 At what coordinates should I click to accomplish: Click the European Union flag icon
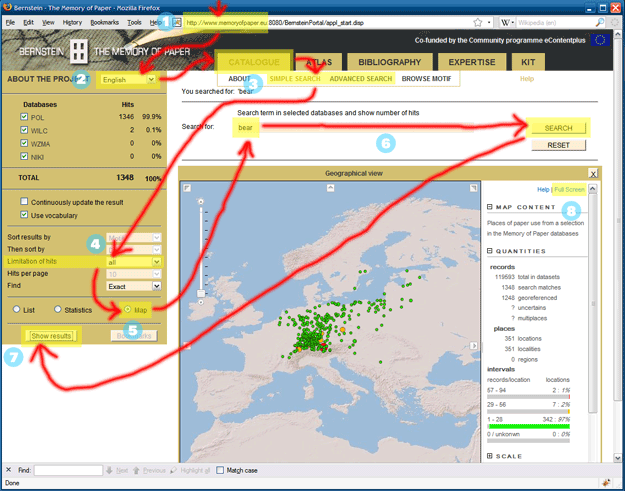point(600,40)
